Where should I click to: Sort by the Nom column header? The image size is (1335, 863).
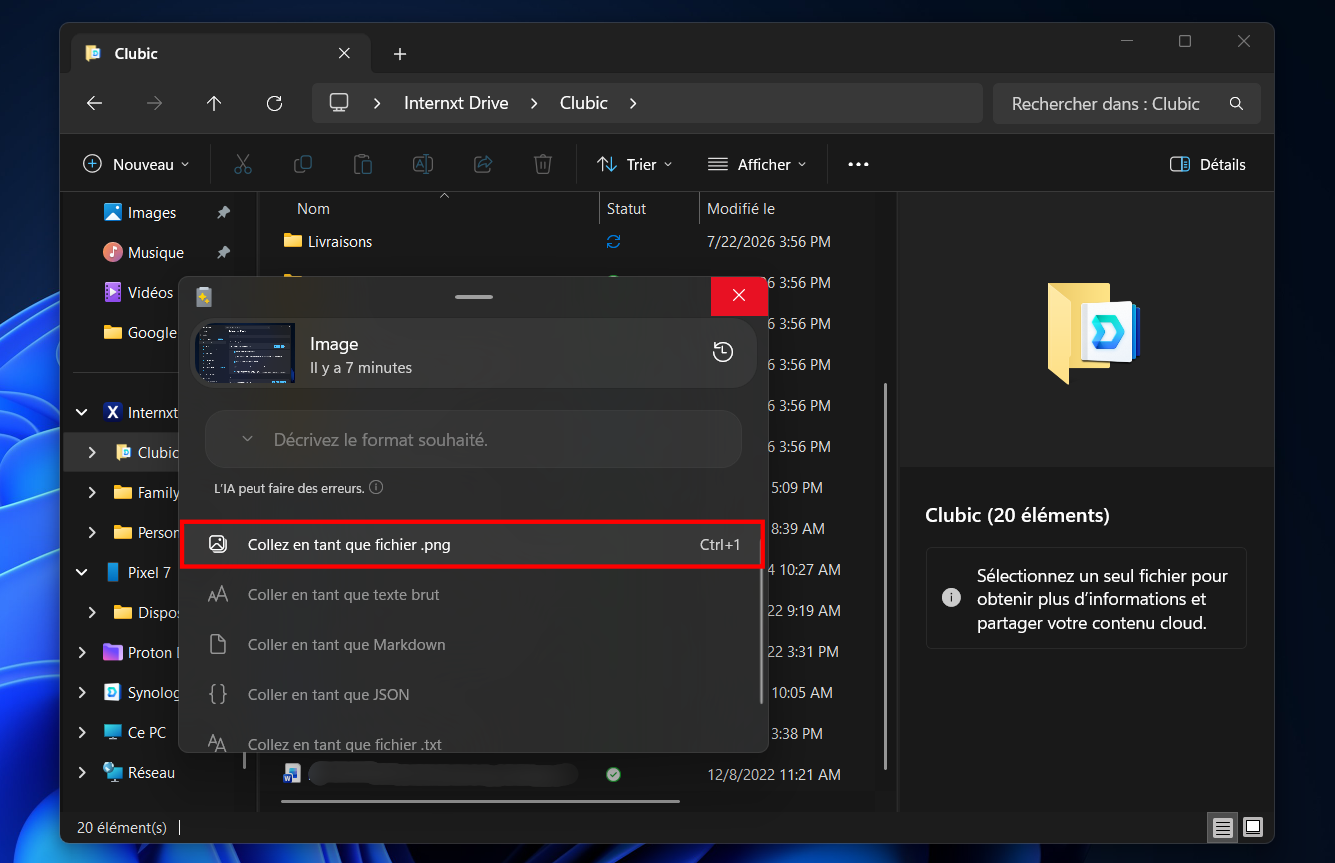[x=313, y=209]
